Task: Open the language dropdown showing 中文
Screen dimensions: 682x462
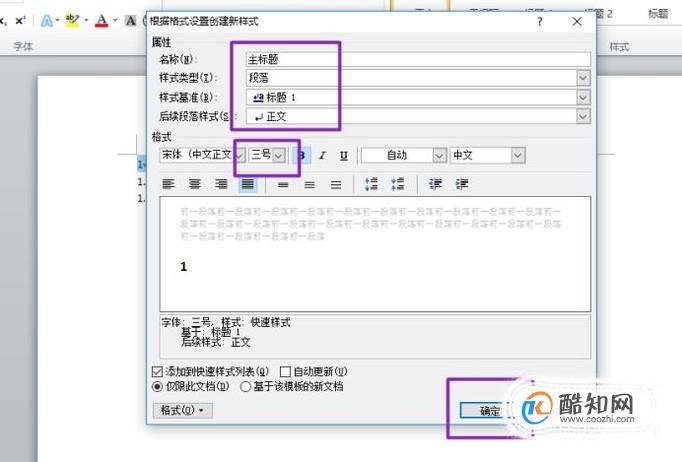Action: pos(518,155)
